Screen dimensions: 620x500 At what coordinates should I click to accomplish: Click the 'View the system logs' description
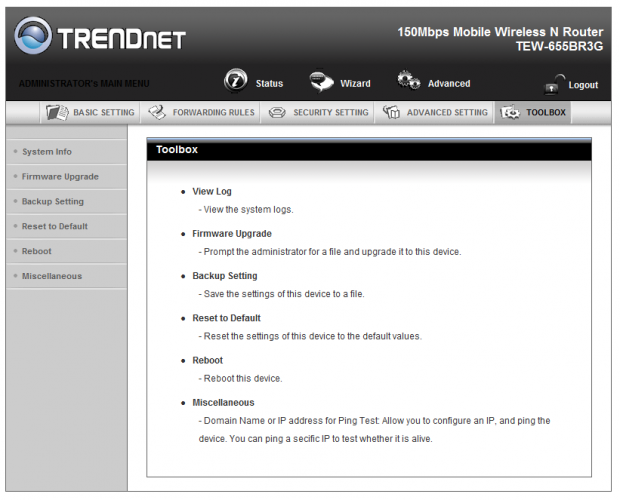pyautogui.click(x=246, y=210)
